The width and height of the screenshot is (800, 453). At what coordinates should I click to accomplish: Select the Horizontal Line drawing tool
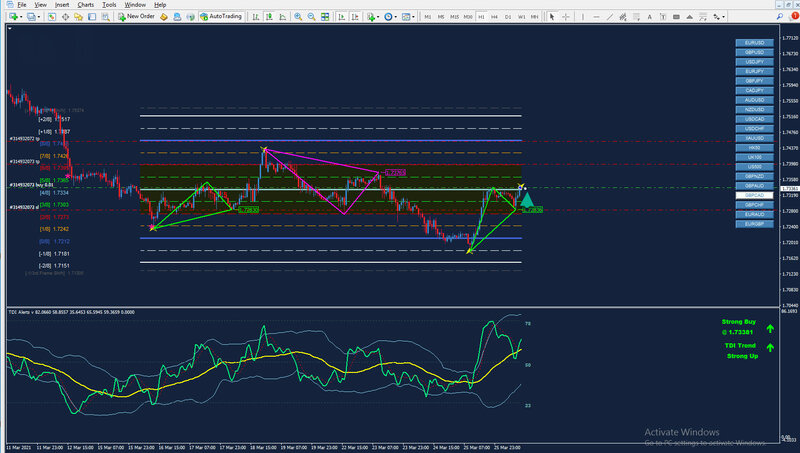point(596,17)
